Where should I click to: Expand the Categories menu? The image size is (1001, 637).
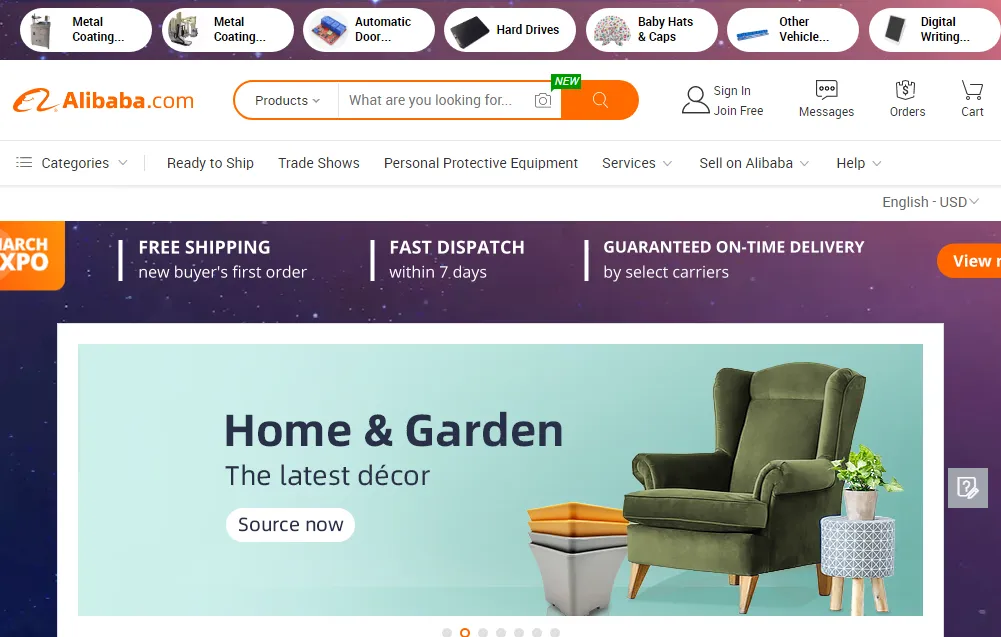(x=72, y=163)
